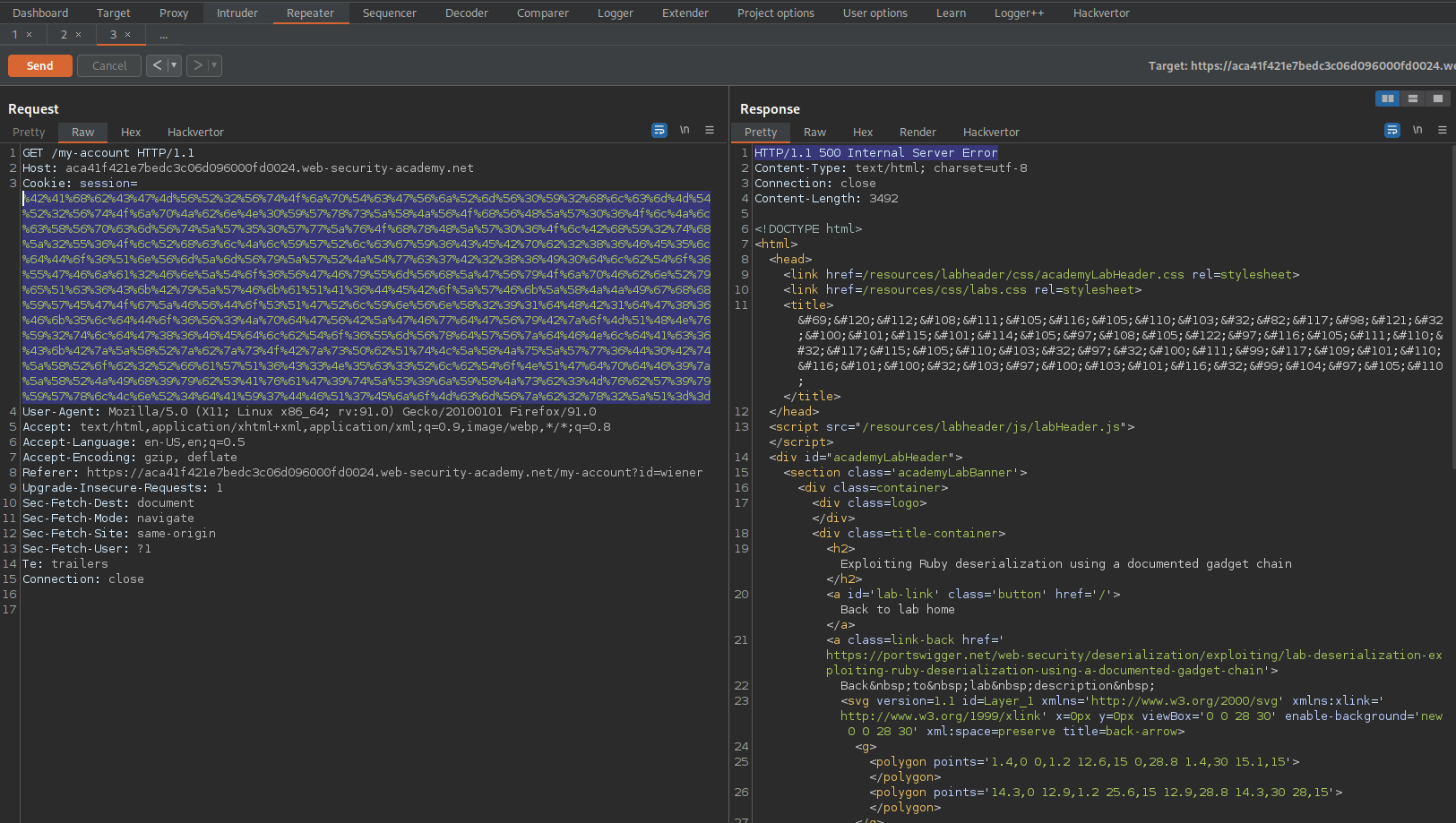Click the Target URL label
The height and width of the screenshot is (823, 1456).
click(x=1302, y=65)
